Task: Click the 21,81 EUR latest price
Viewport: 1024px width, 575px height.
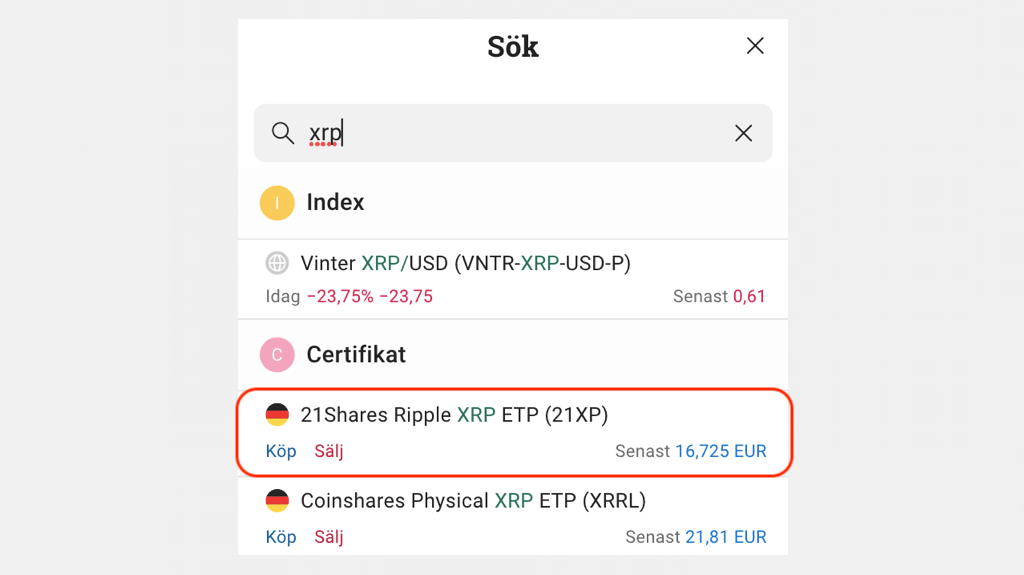Action: [725, 537]
